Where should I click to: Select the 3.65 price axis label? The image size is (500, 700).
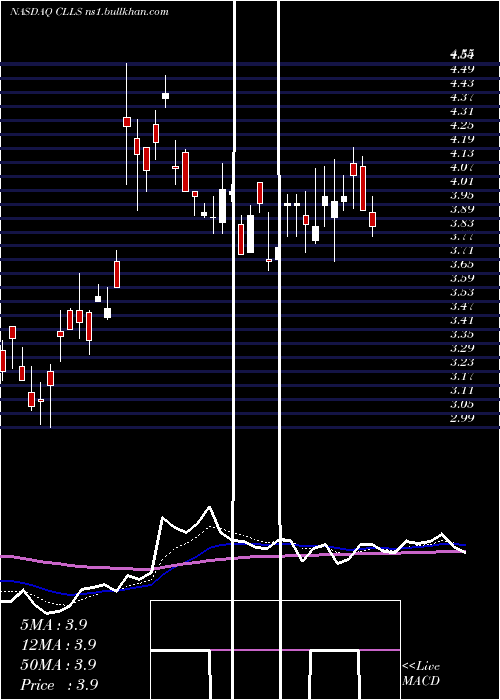462,264
